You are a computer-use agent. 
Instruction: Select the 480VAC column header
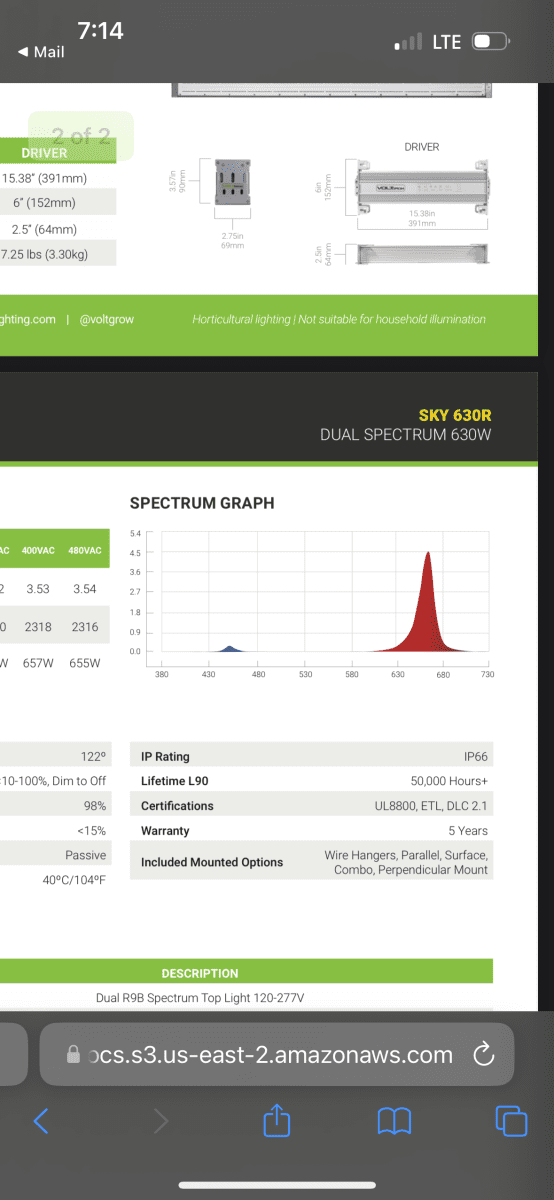[x=85, y=551]
